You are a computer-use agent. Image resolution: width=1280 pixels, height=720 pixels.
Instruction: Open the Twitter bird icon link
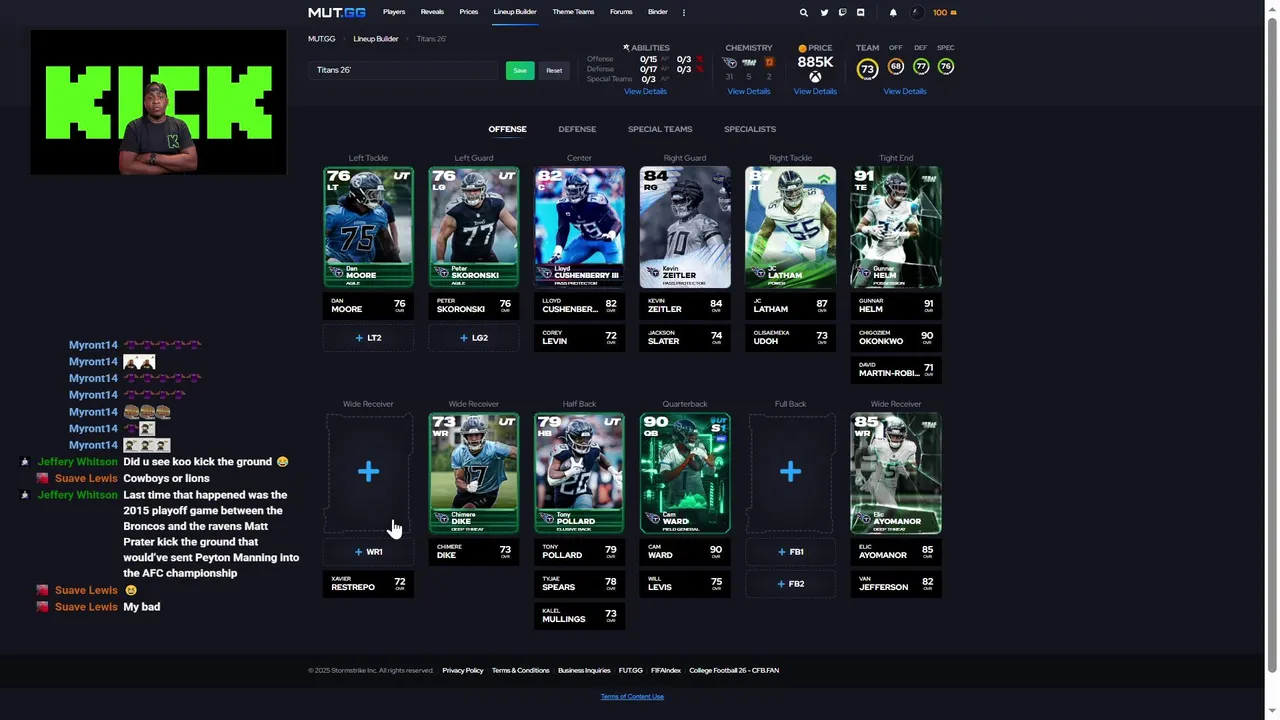(x=824, y=12)
